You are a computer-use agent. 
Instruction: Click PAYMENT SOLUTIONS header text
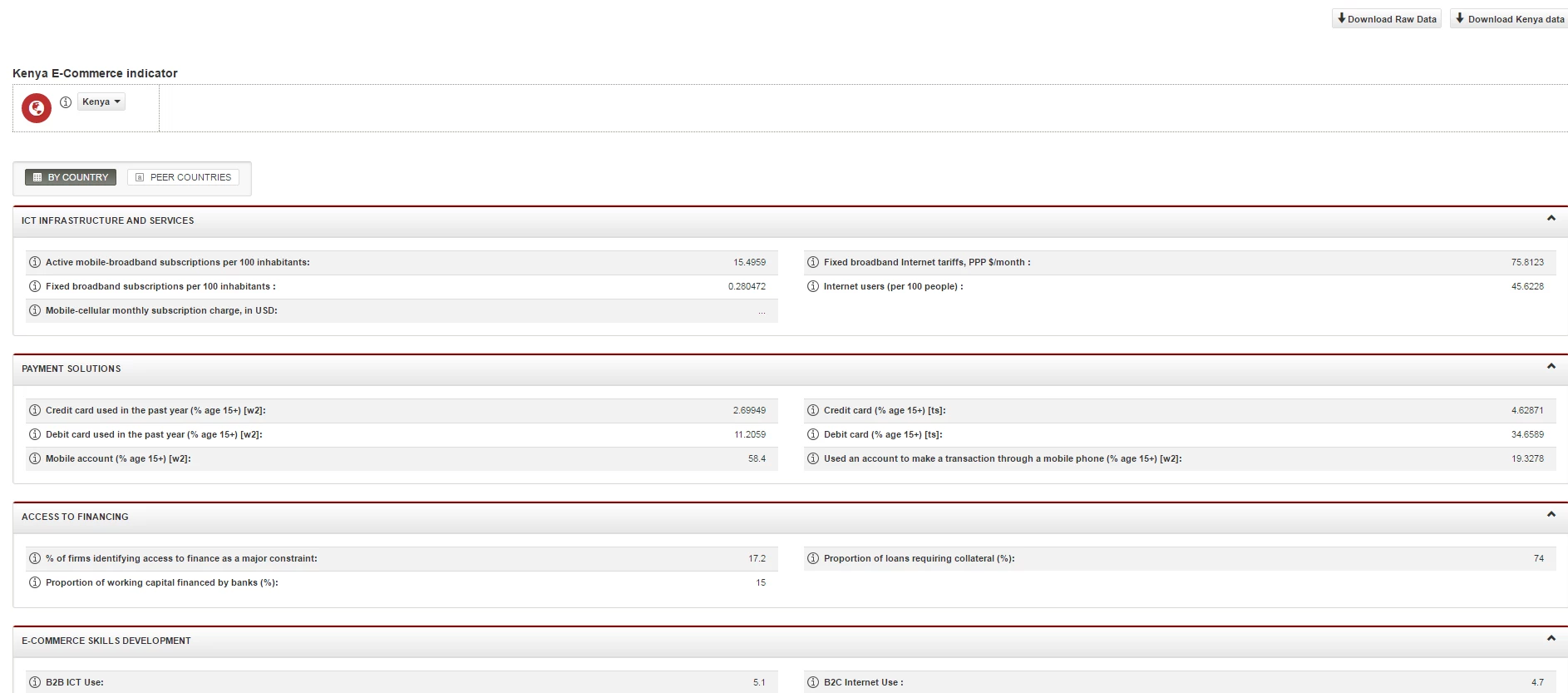point(71,369)
